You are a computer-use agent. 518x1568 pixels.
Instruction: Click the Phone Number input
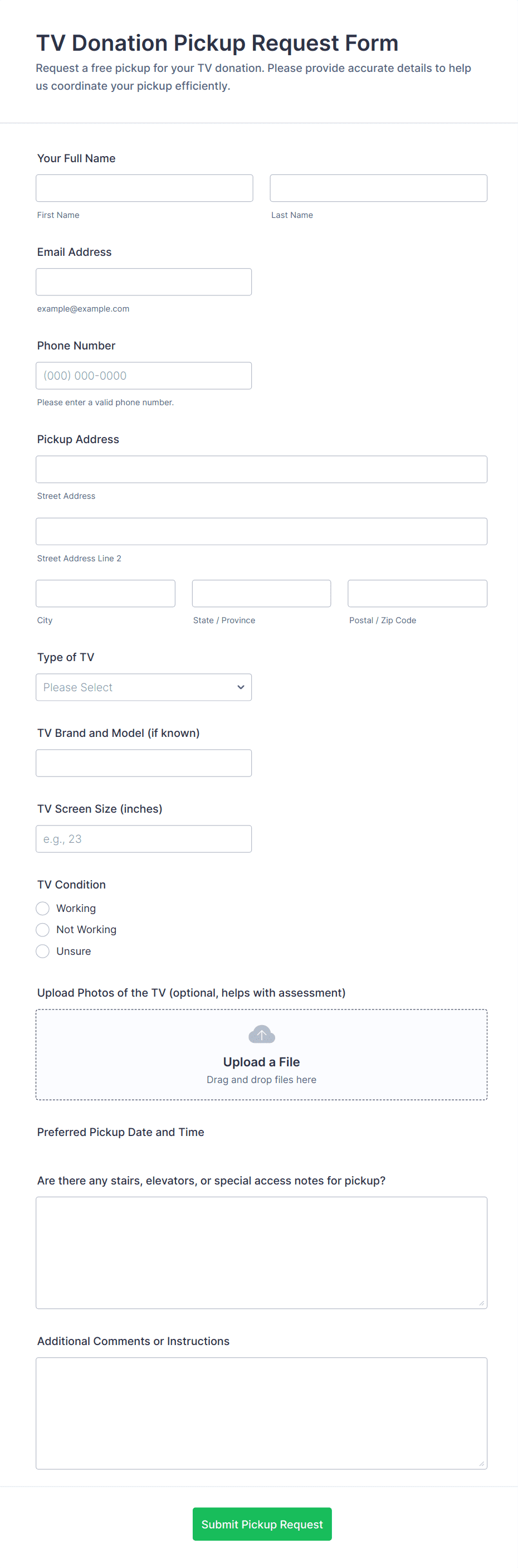point(144,376)
